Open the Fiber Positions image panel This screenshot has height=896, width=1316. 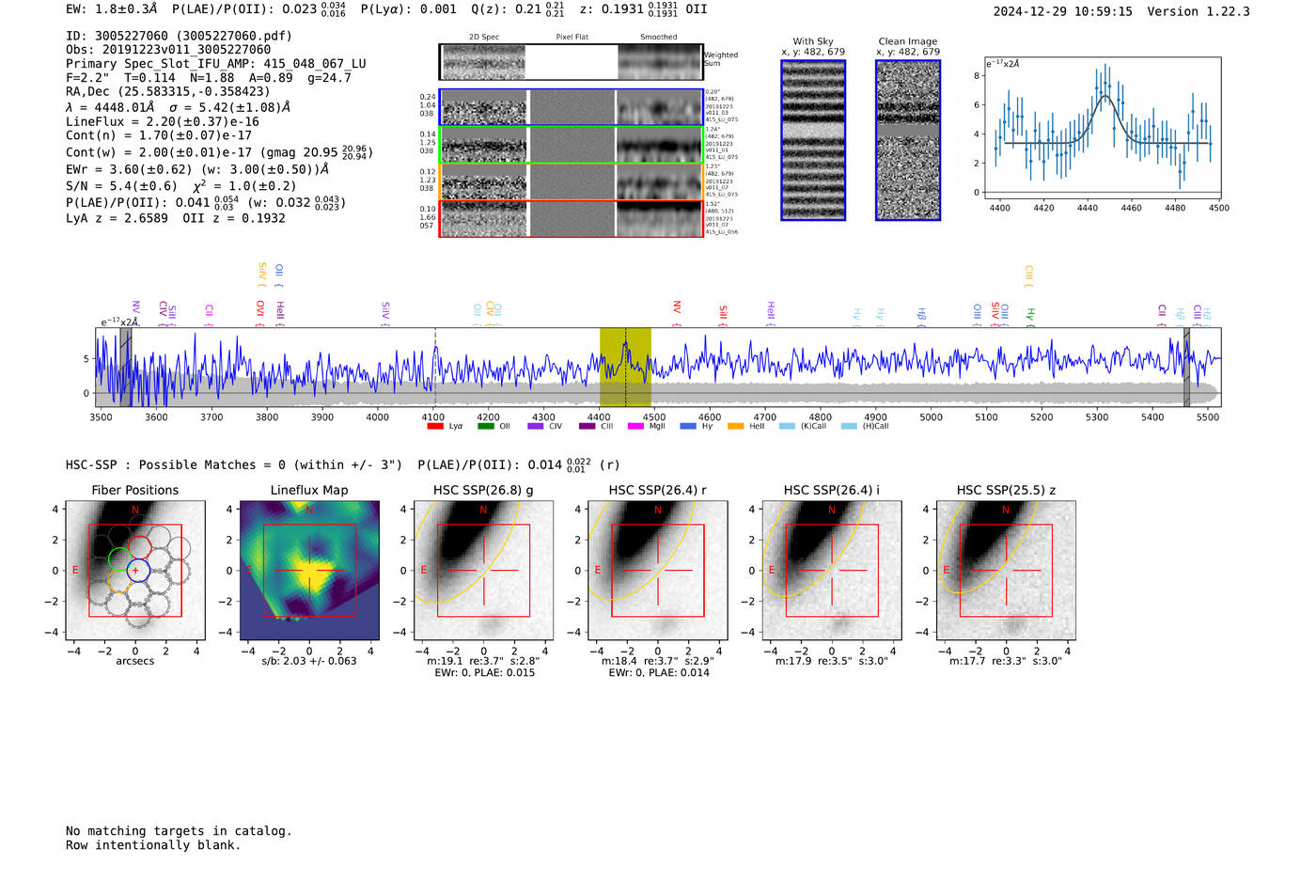point(134,571)
